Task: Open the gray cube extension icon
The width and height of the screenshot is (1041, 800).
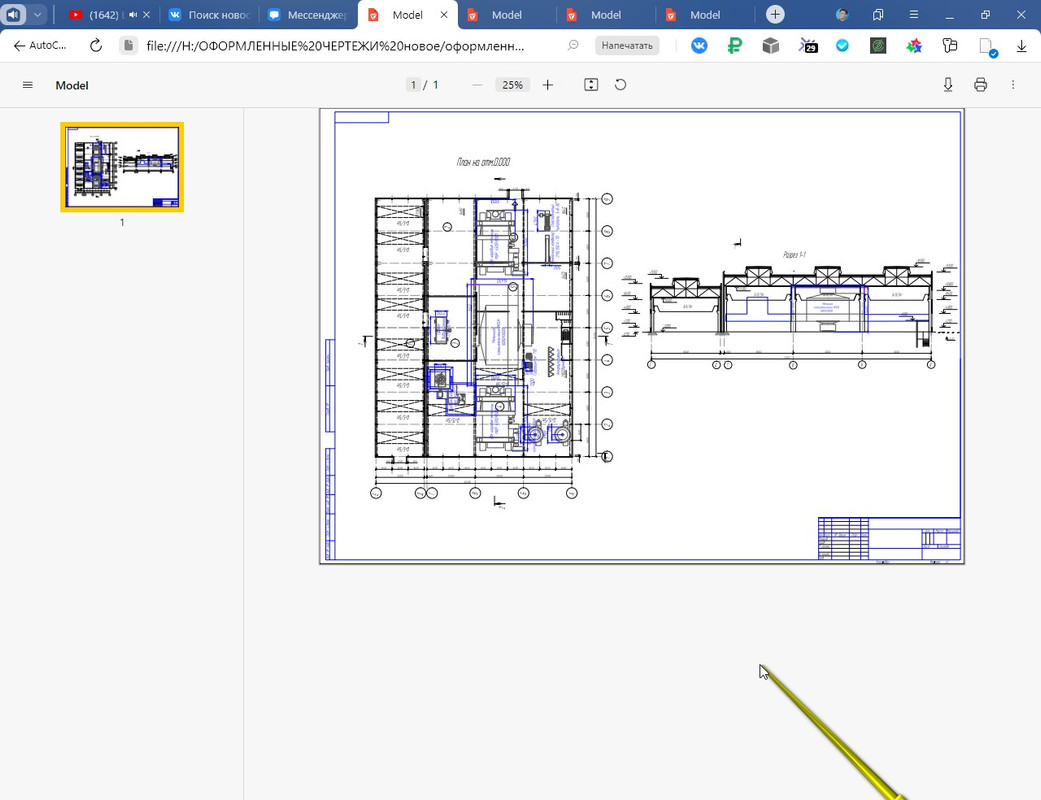Action: tap(771, 46)
